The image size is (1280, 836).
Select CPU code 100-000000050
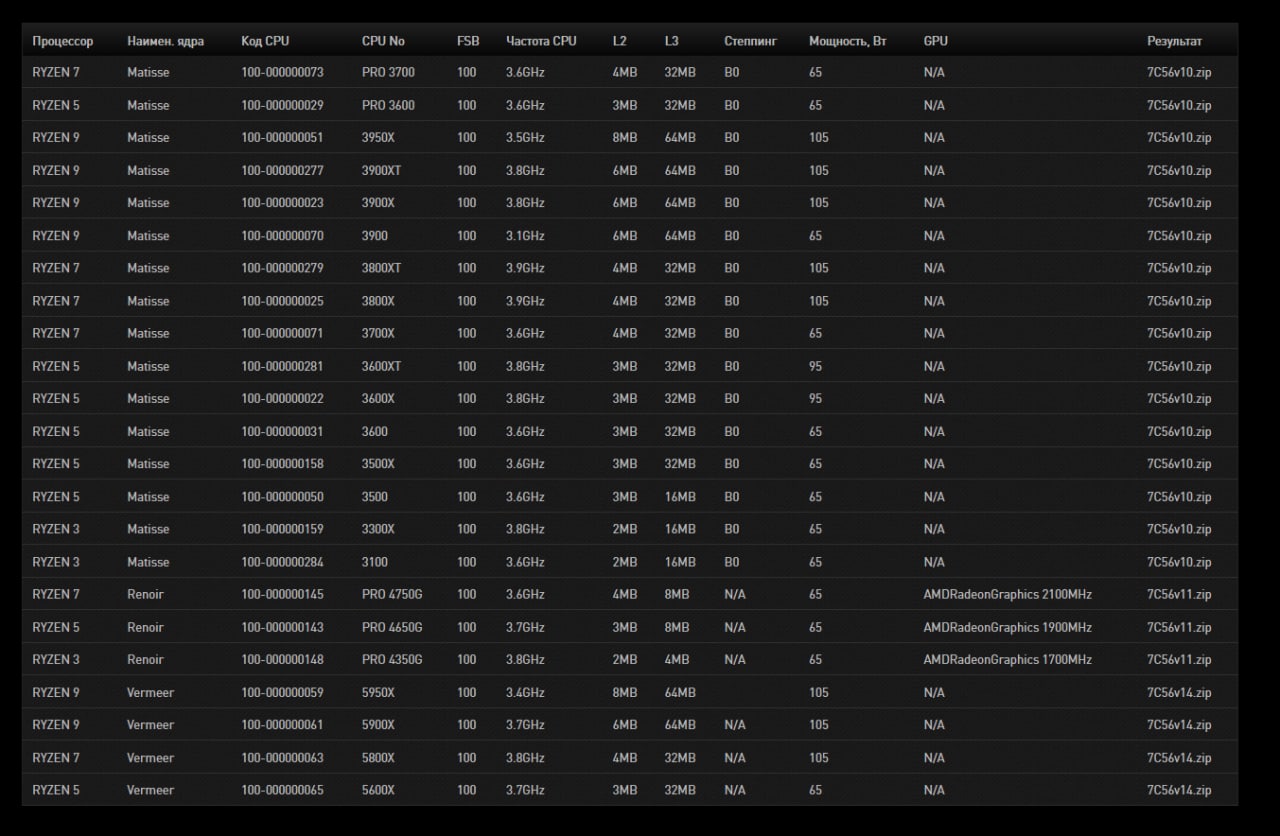[282, 497]
